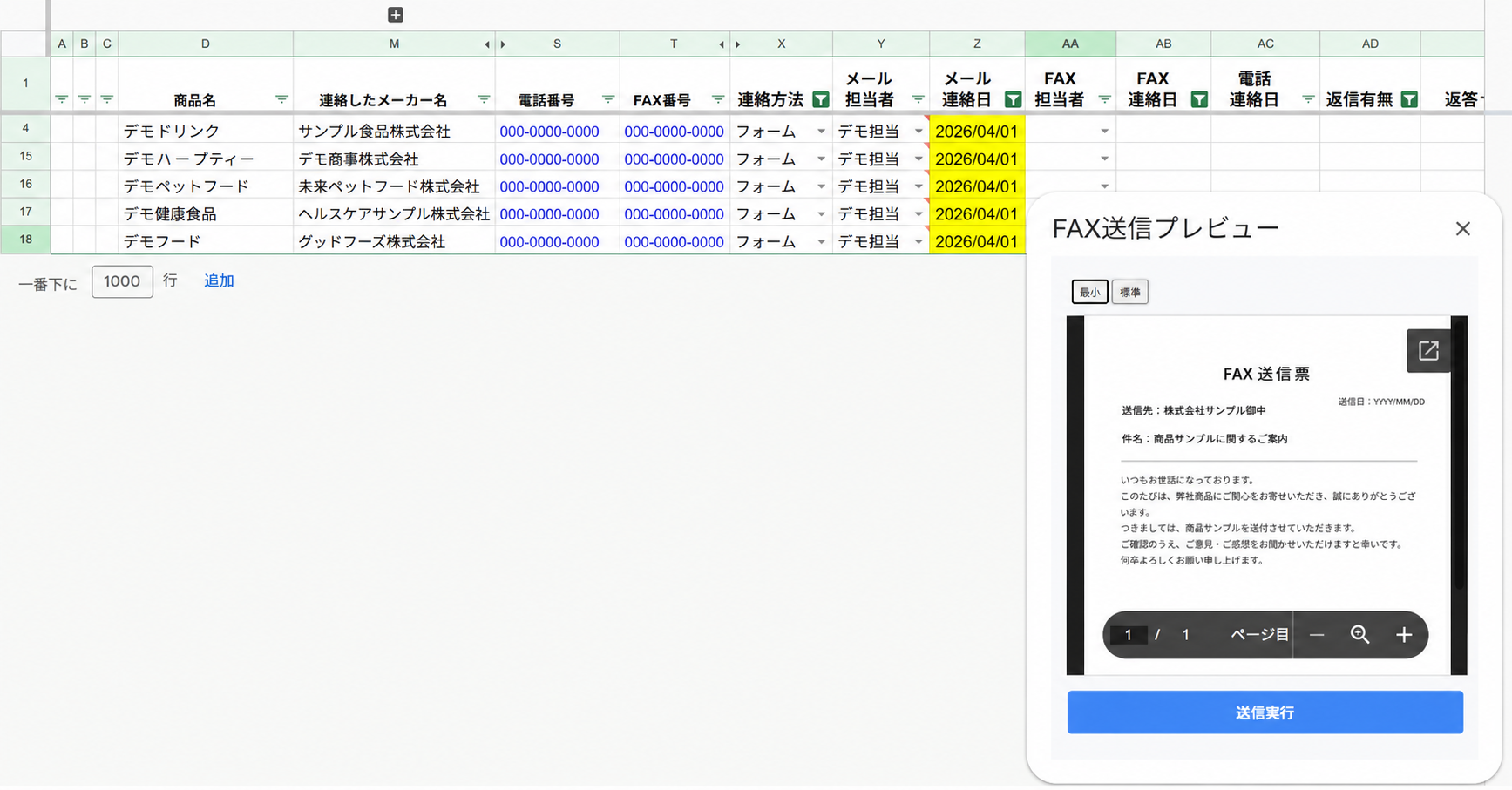Select 標準 preview size
Viewport: 1512px width, 790px height.
click(1130, 293)
